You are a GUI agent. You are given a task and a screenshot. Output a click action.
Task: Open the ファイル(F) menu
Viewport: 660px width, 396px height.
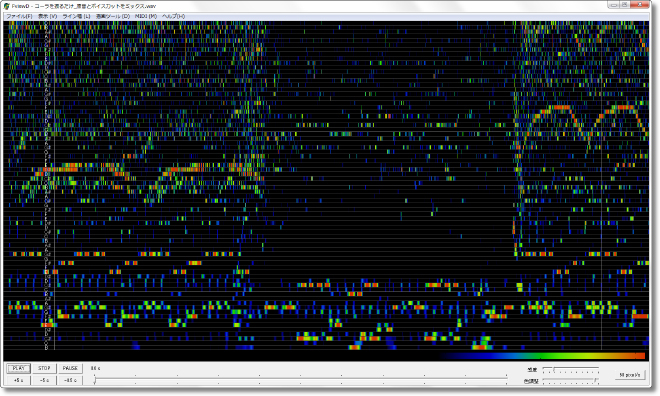coord(19,16)
